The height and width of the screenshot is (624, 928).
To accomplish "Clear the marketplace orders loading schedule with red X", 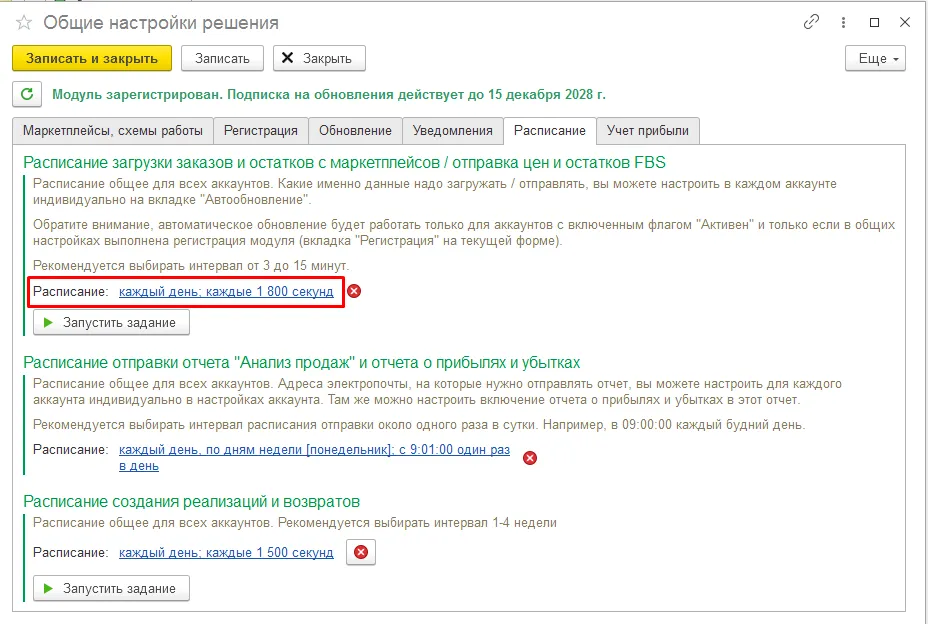I will click(x=353, y=292).
